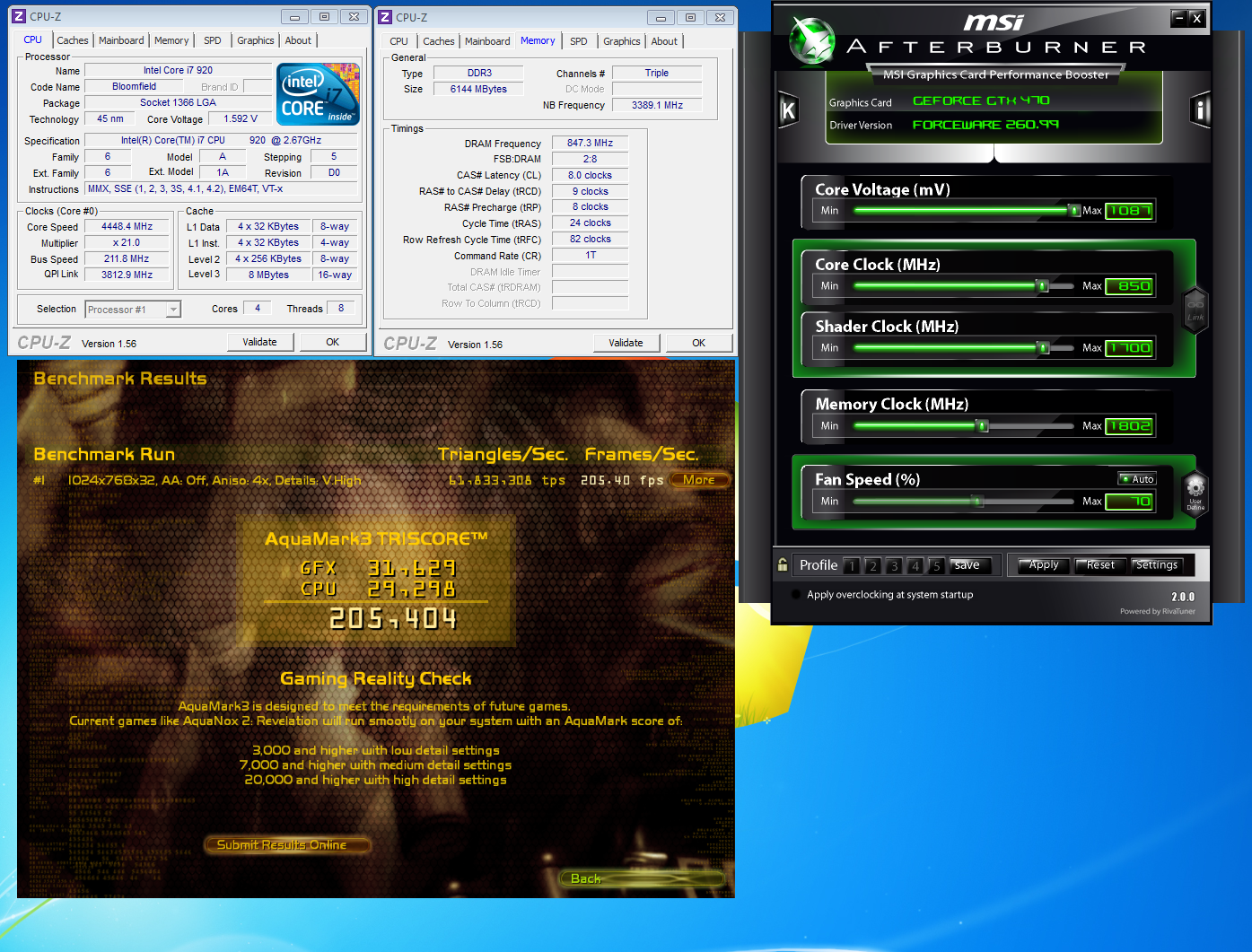Select Afterburner profile slot 5
This screenshot has height=952, width=1252.
click(x=937, y=565)
